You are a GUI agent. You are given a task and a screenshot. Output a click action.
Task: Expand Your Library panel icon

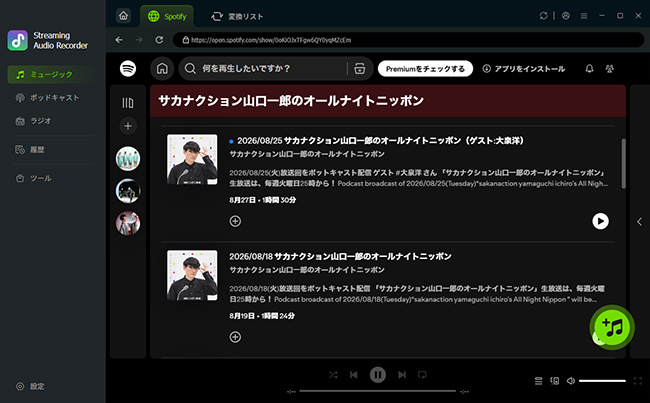coord(128,102)
